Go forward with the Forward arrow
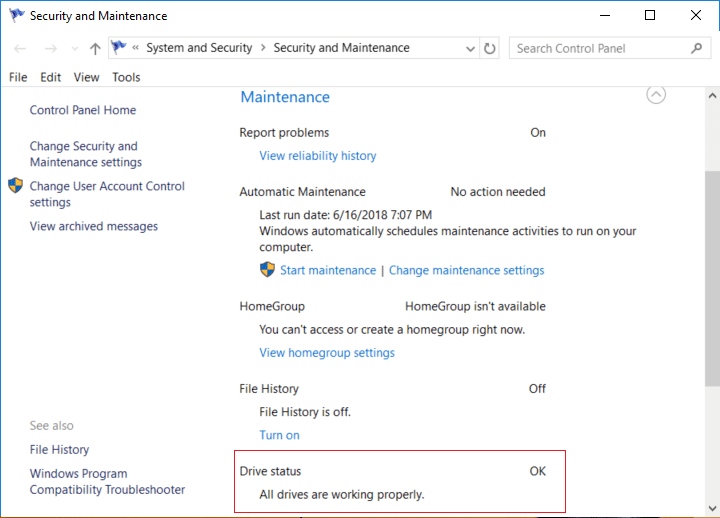 pos(51,48)
